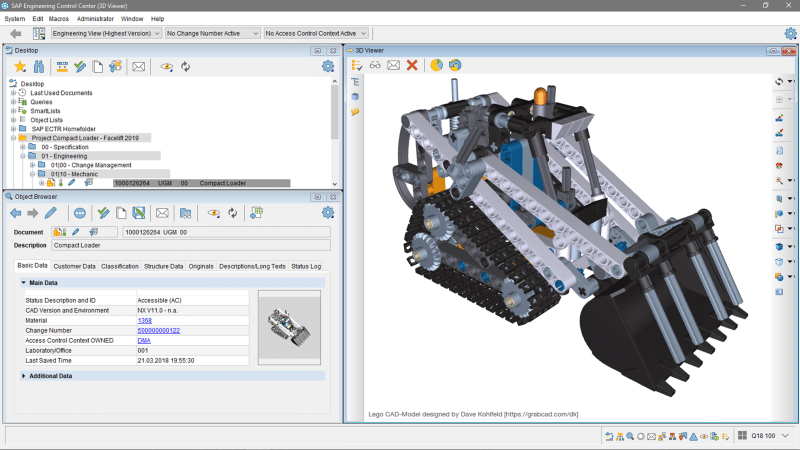Viewport: 800px width, 450px height.
Task: Switch to the Customer Data tab
Action: click(74, 266)
